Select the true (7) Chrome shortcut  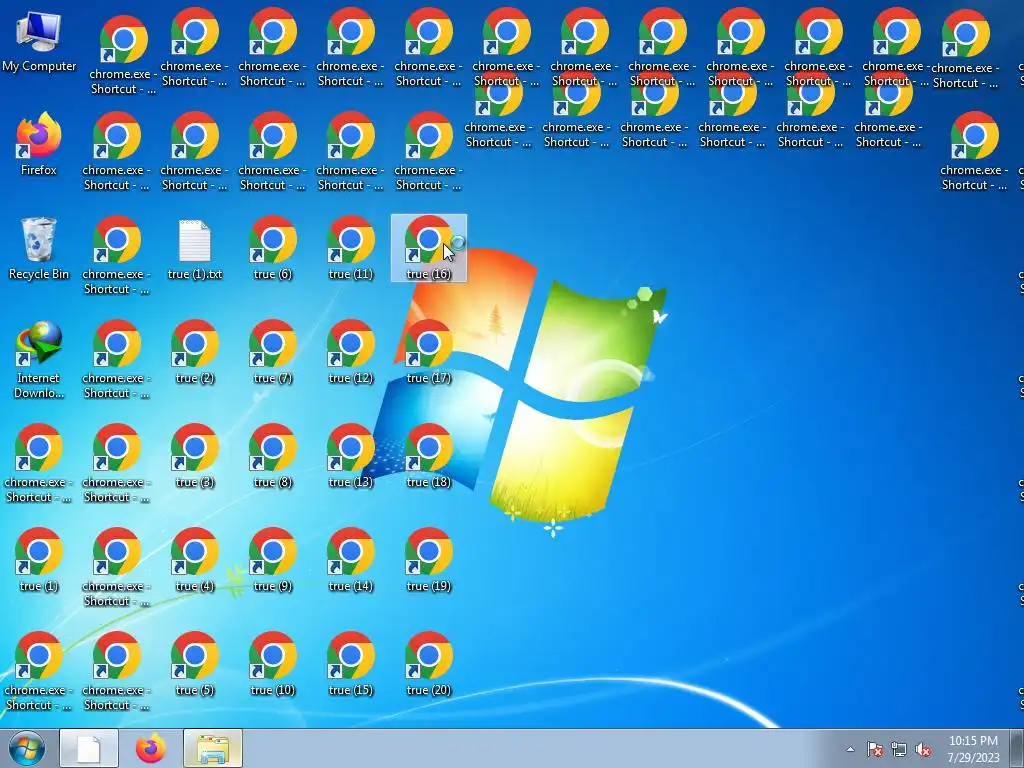(272, 352)
